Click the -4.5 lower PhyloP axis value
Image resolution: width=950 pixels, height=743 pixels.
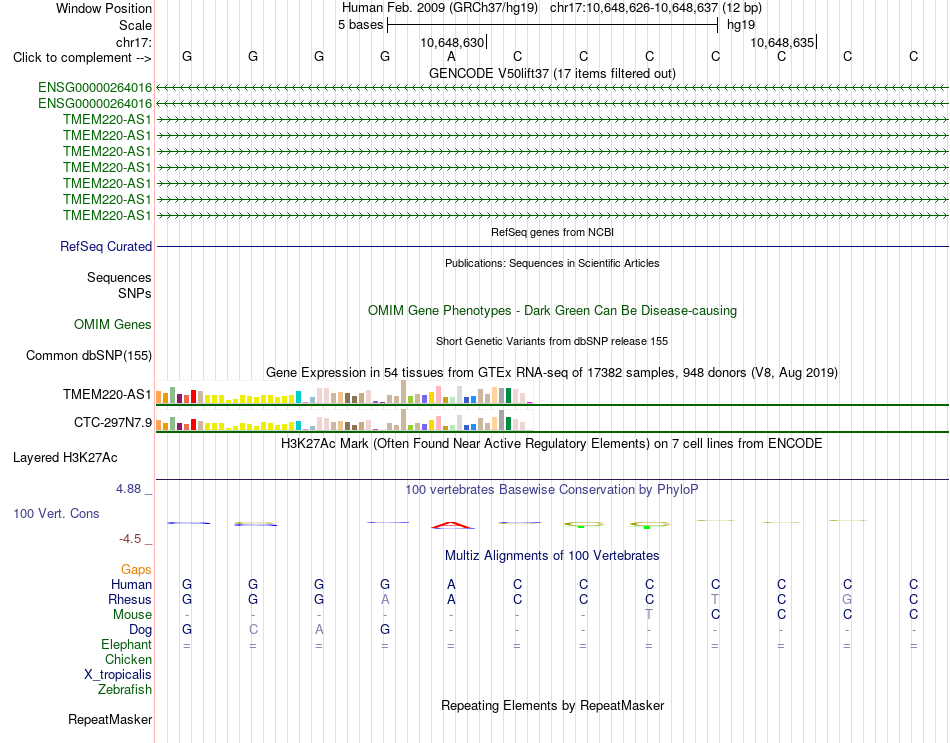[x=130, y=539]
